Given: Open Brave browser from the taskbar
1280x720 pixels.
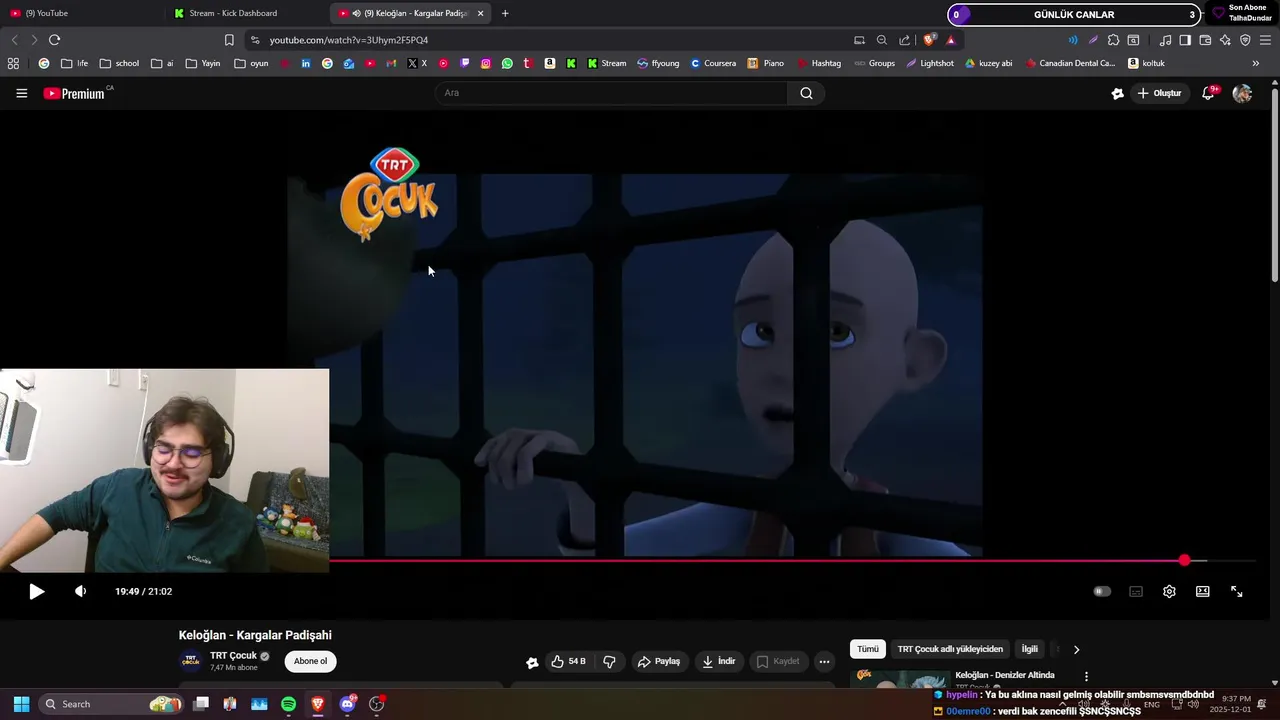Looking at the screenshot, I should pos(318,704).
